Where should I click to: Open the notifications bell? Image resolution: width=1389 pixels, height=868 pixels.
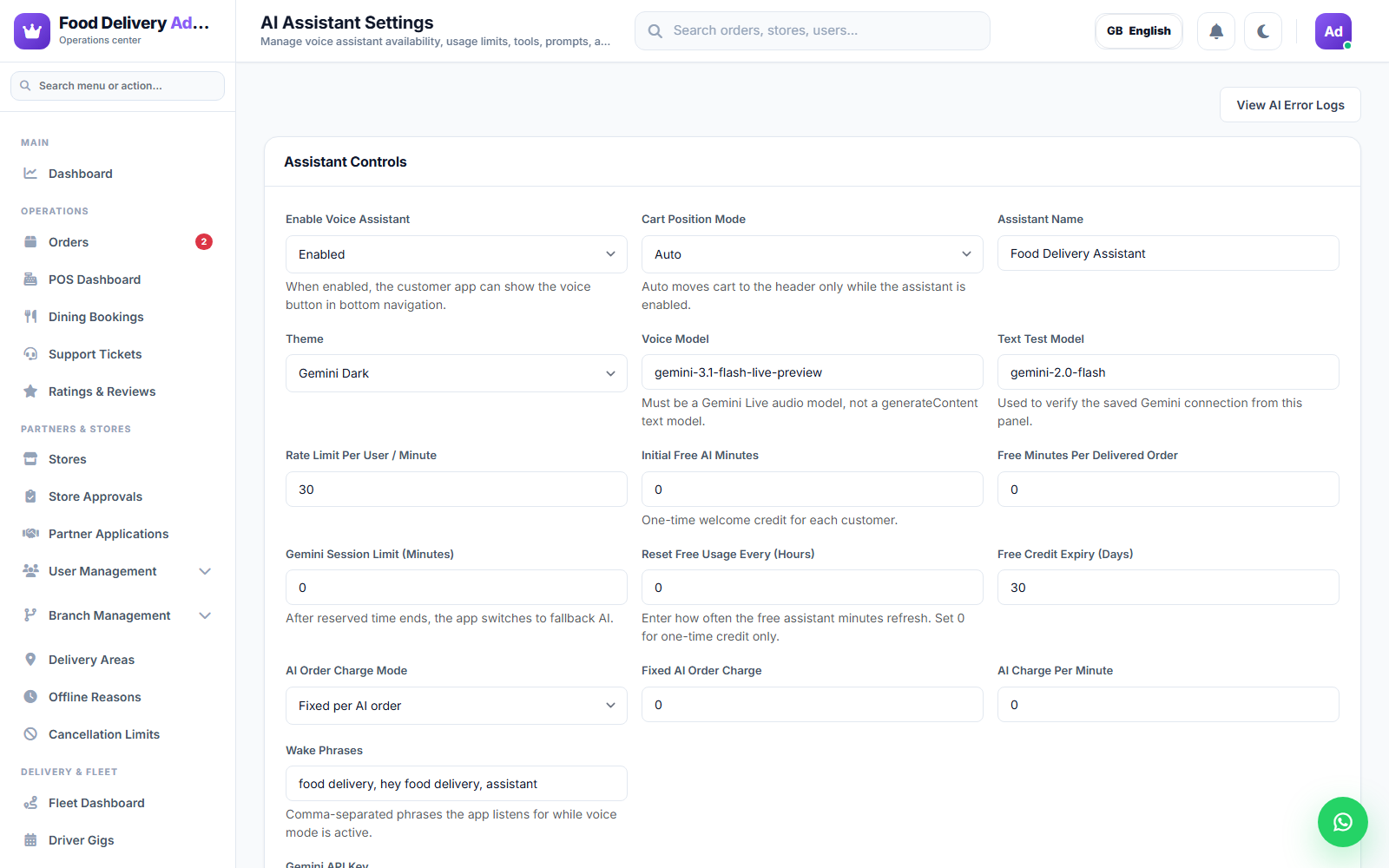1216,31
